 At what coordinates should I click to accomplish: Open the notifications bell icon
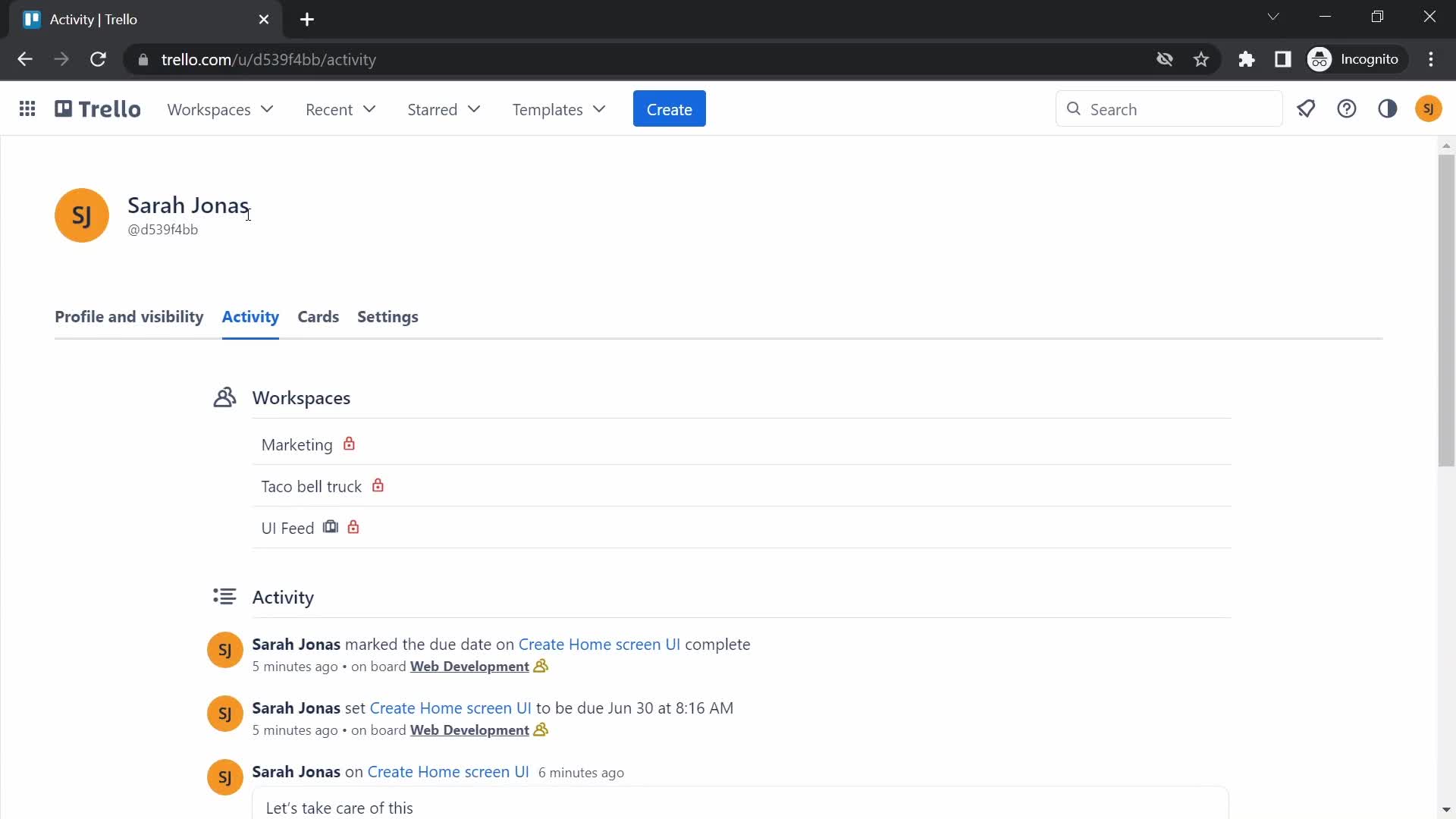tap(1307, 109)
